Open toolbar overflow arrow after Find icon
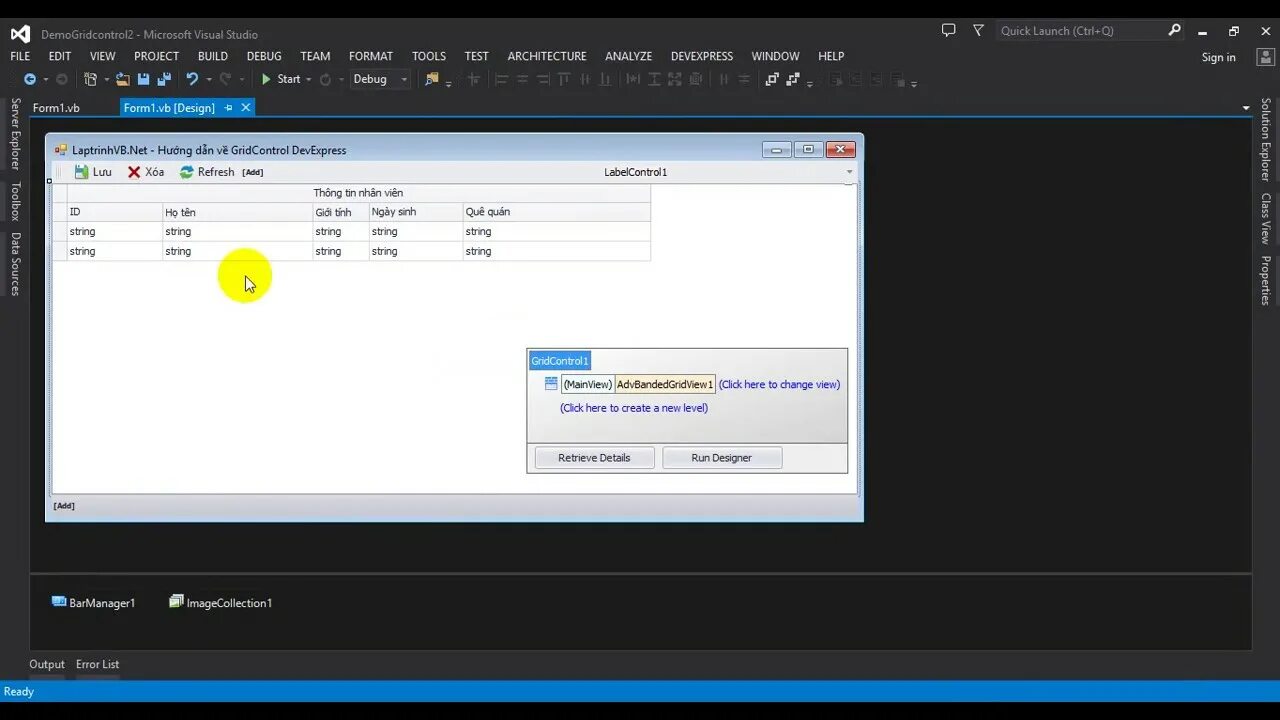Screen dimensions: 1280x720 click(x=448, y=84)
